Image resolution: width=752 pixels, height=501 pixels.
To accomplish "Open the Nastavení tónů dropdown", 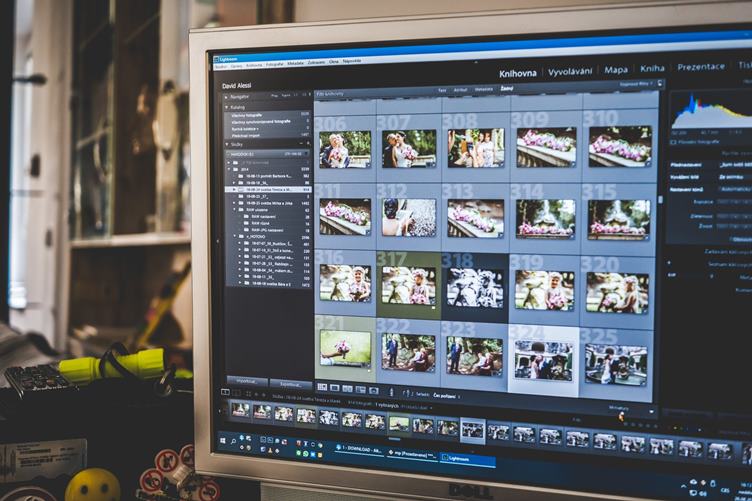I will point(735,189).
